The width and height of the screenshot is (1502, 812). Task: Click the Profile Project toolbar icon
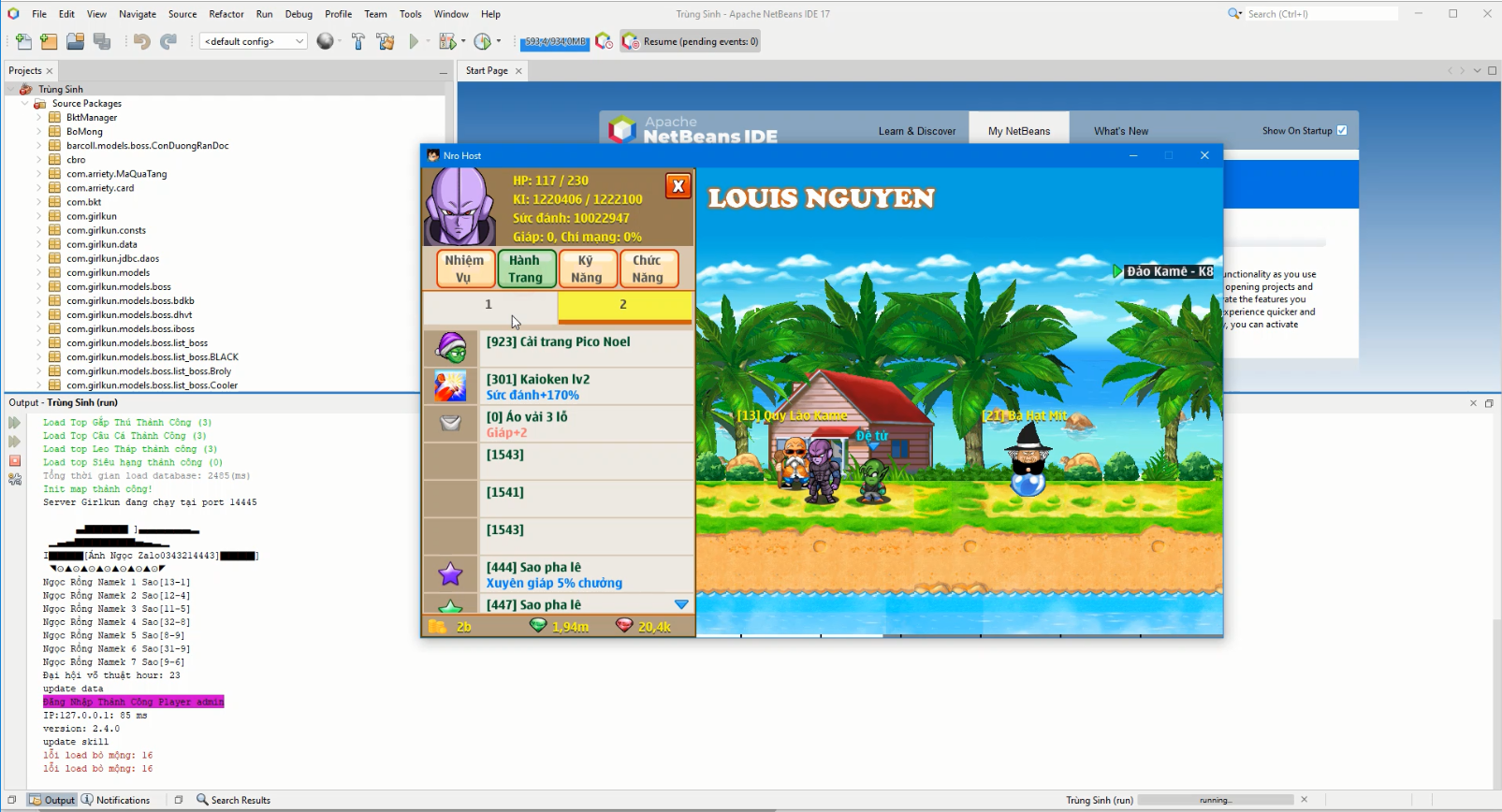483,41
